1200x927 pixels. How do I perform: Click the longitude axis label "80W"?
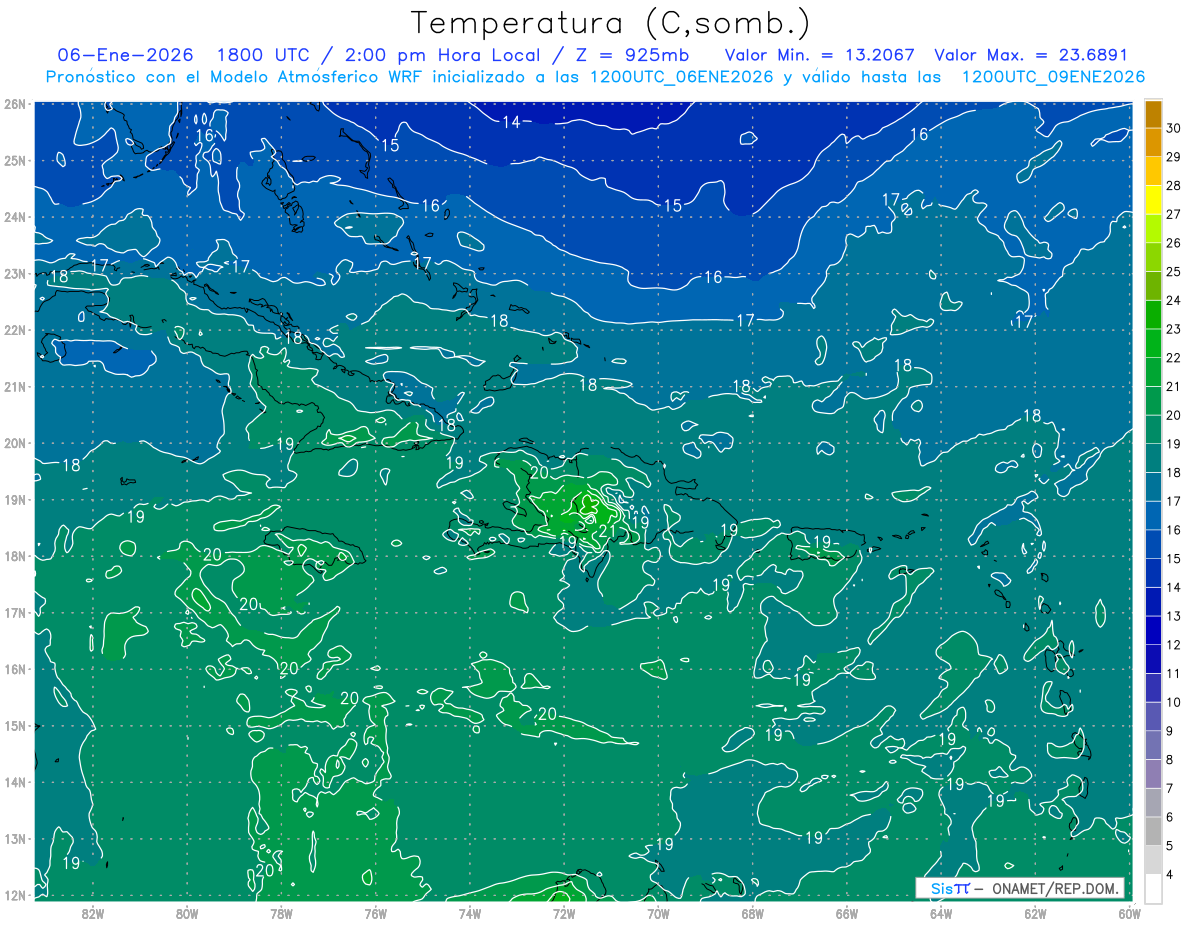coord(187,913)
